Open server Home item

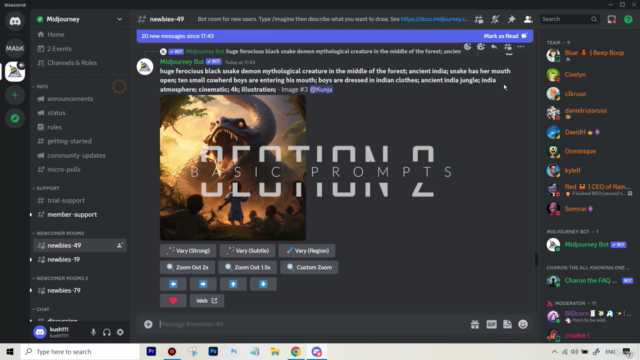pyautogui.click(x=80, y=35)
